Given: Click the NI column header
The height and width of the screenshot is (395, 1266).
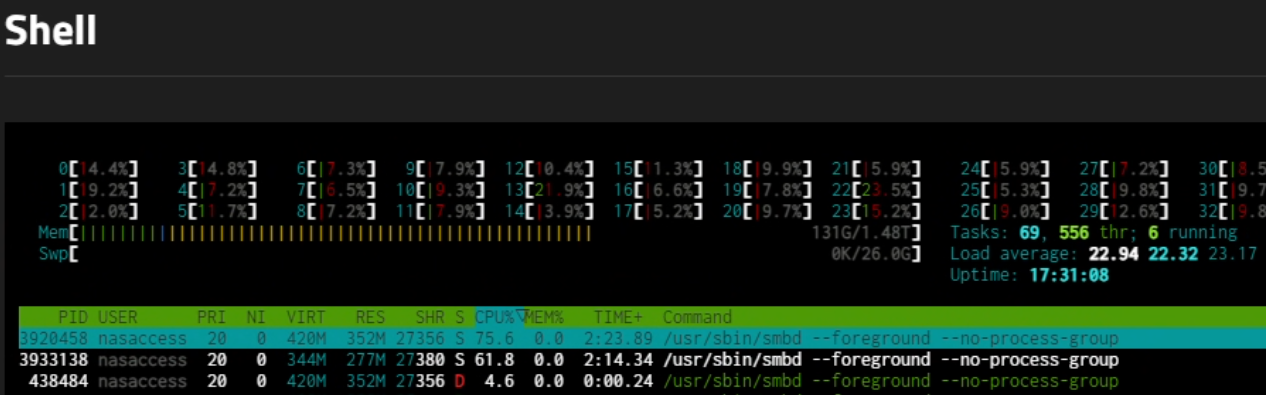Looking at the screenshot, I should (x=256, y=317).
